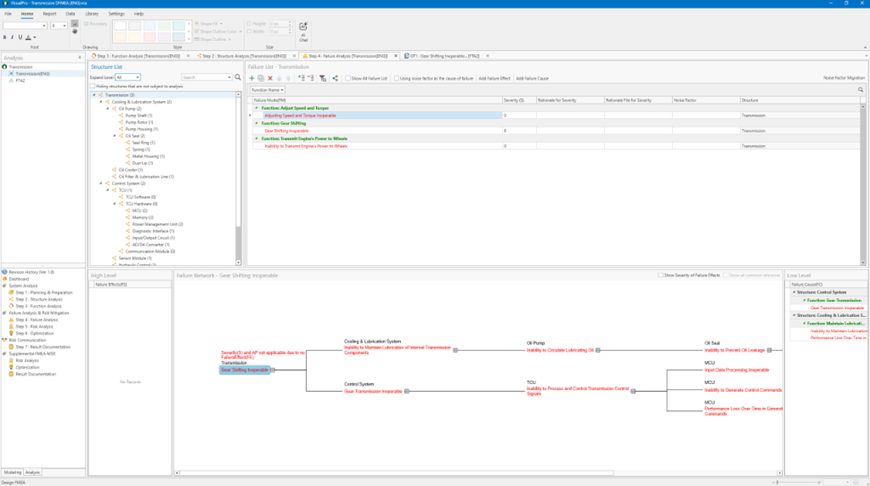Select the pan hand tool icon
Viewport: 870px width, 486px height.
pos(74,32)
